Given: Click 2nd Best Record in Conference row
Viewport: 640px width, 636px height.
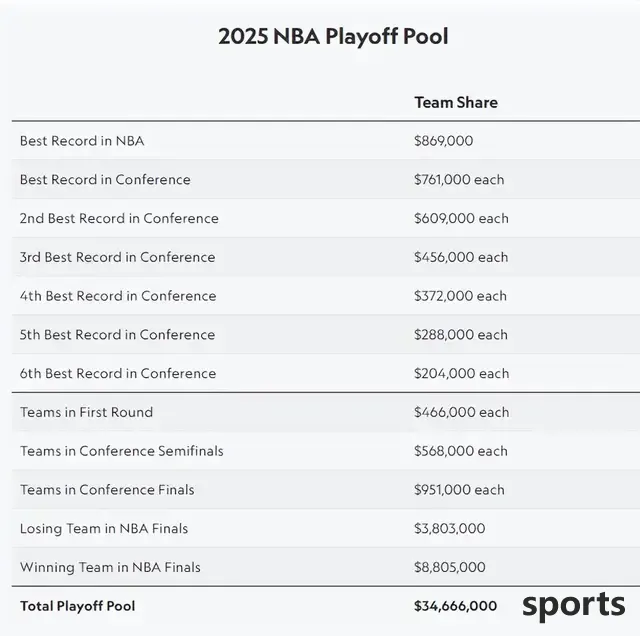Looking at the screenshot, I should (326, 218).
